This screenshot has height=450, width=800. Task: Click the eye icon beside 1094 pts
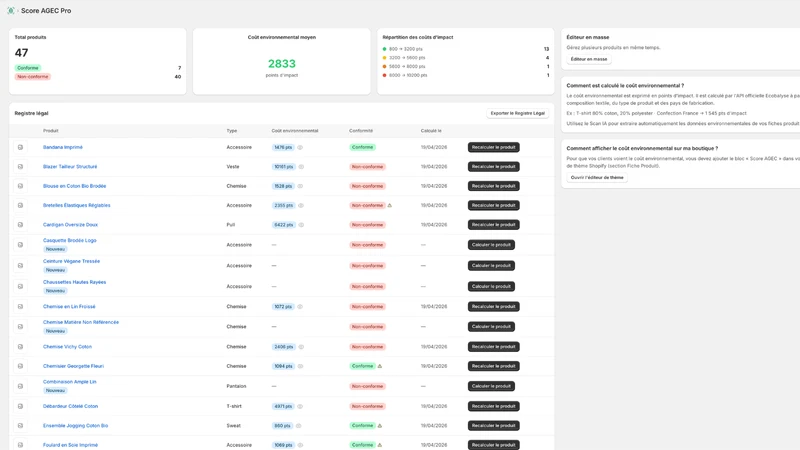click(301, 366)
